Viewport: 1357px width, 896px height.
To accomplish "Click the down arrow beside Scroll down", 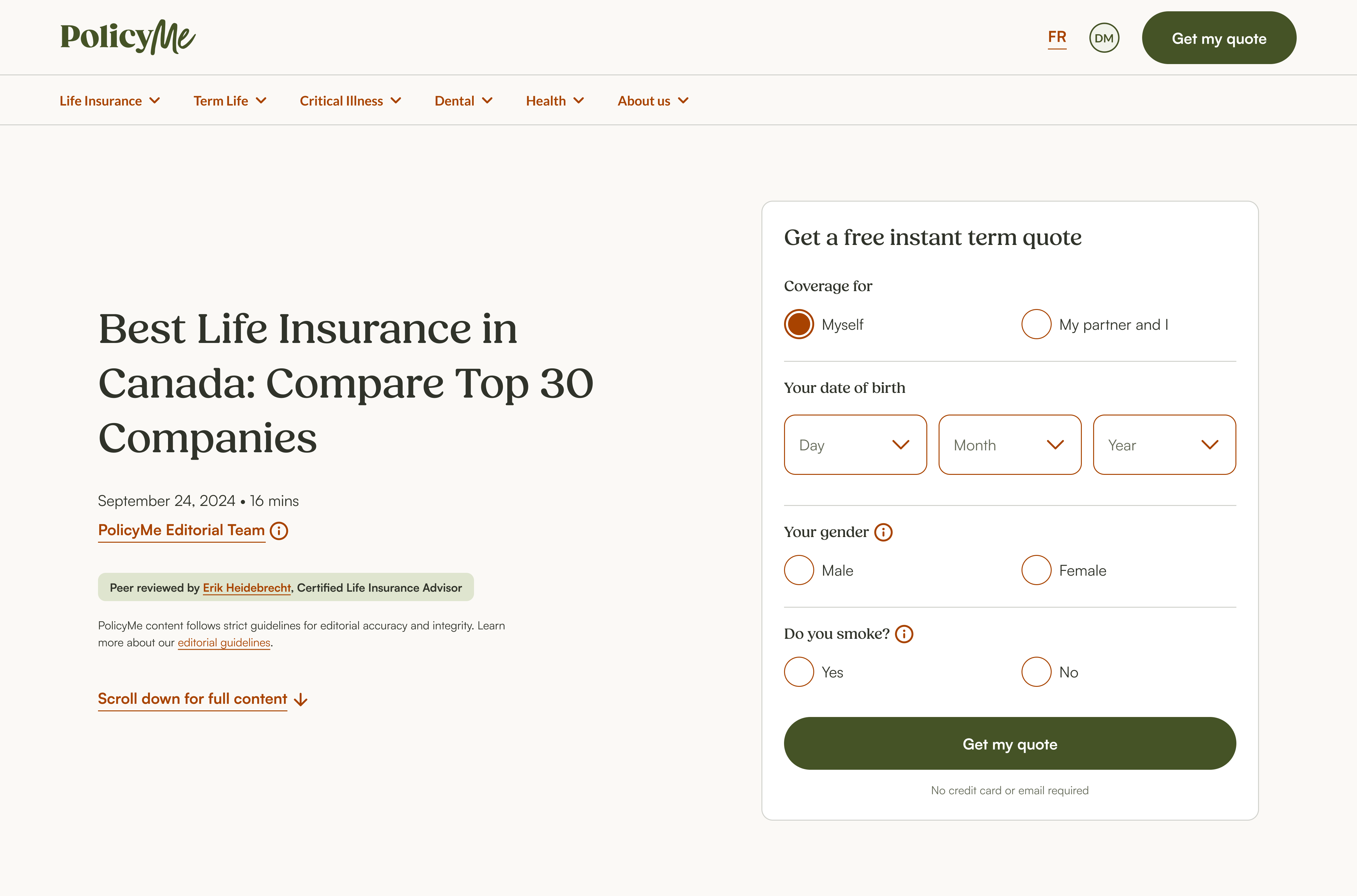I will (301, 700).
